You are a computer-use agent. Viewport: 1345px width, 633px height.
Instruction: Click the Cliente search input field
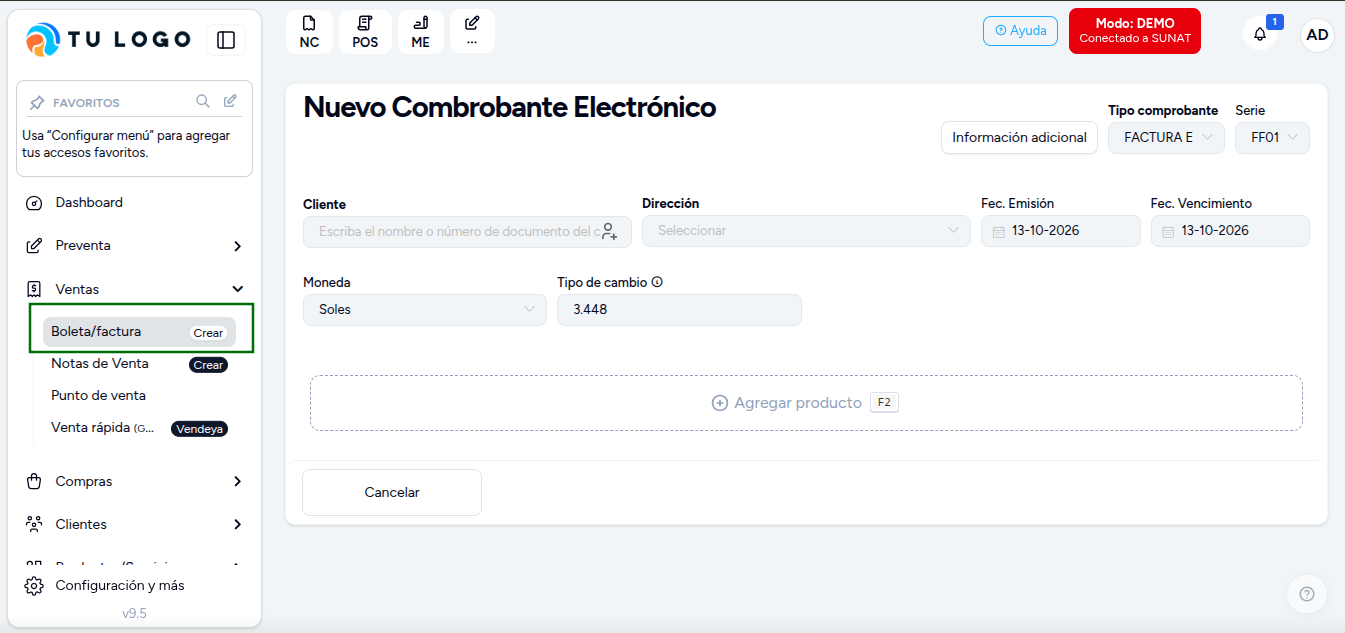pos(467,231)
